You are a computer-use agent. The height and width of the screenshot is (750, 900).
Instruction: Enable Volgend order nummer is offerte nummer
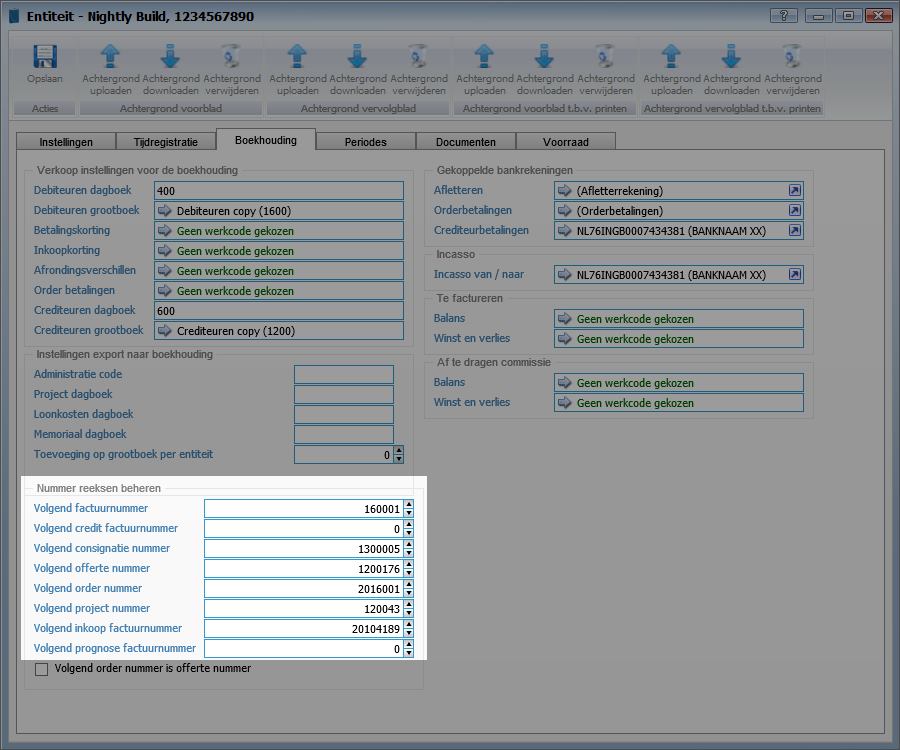point(42,669)
